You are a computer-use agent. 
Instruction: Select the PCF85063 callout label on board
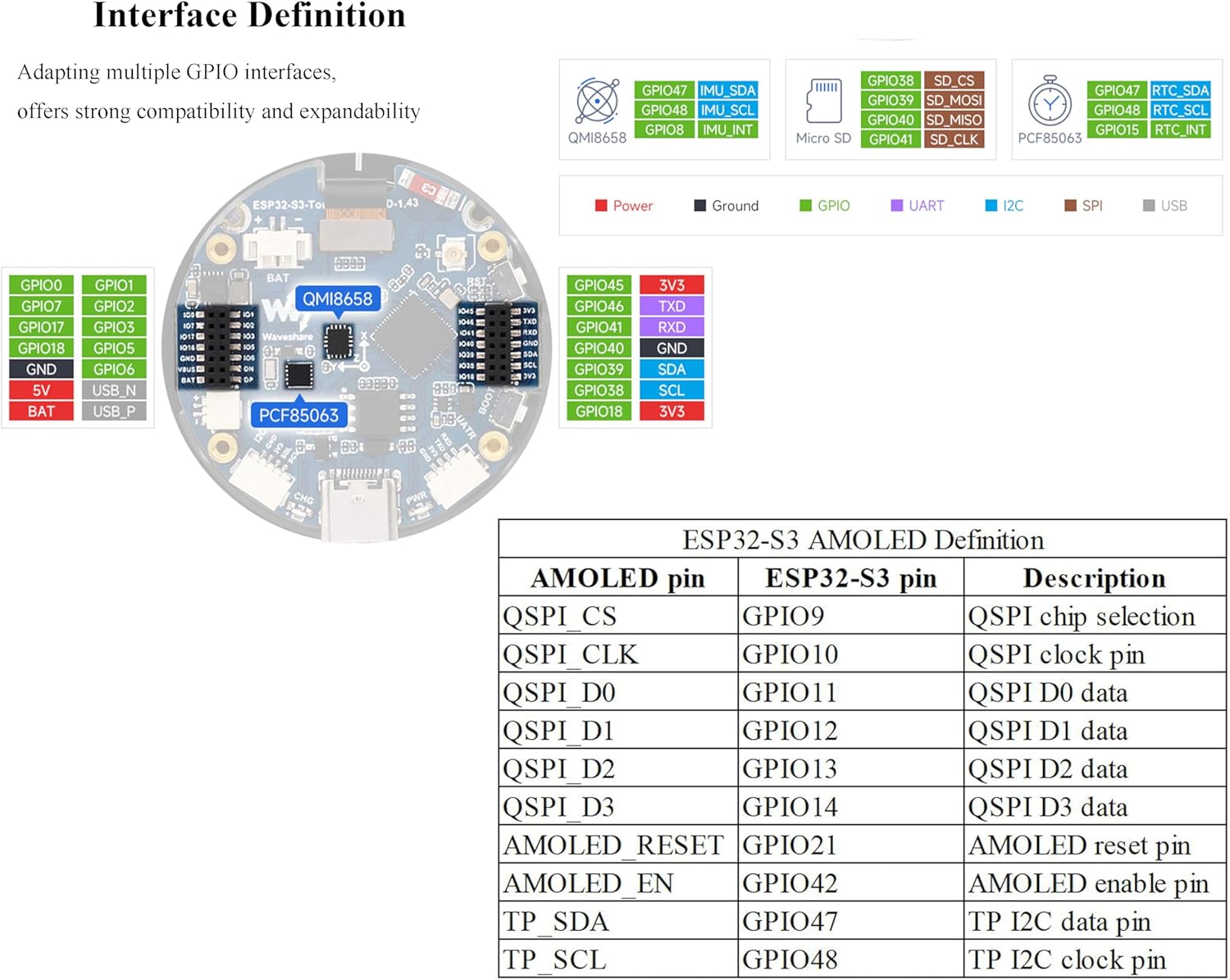coord(298,415)
